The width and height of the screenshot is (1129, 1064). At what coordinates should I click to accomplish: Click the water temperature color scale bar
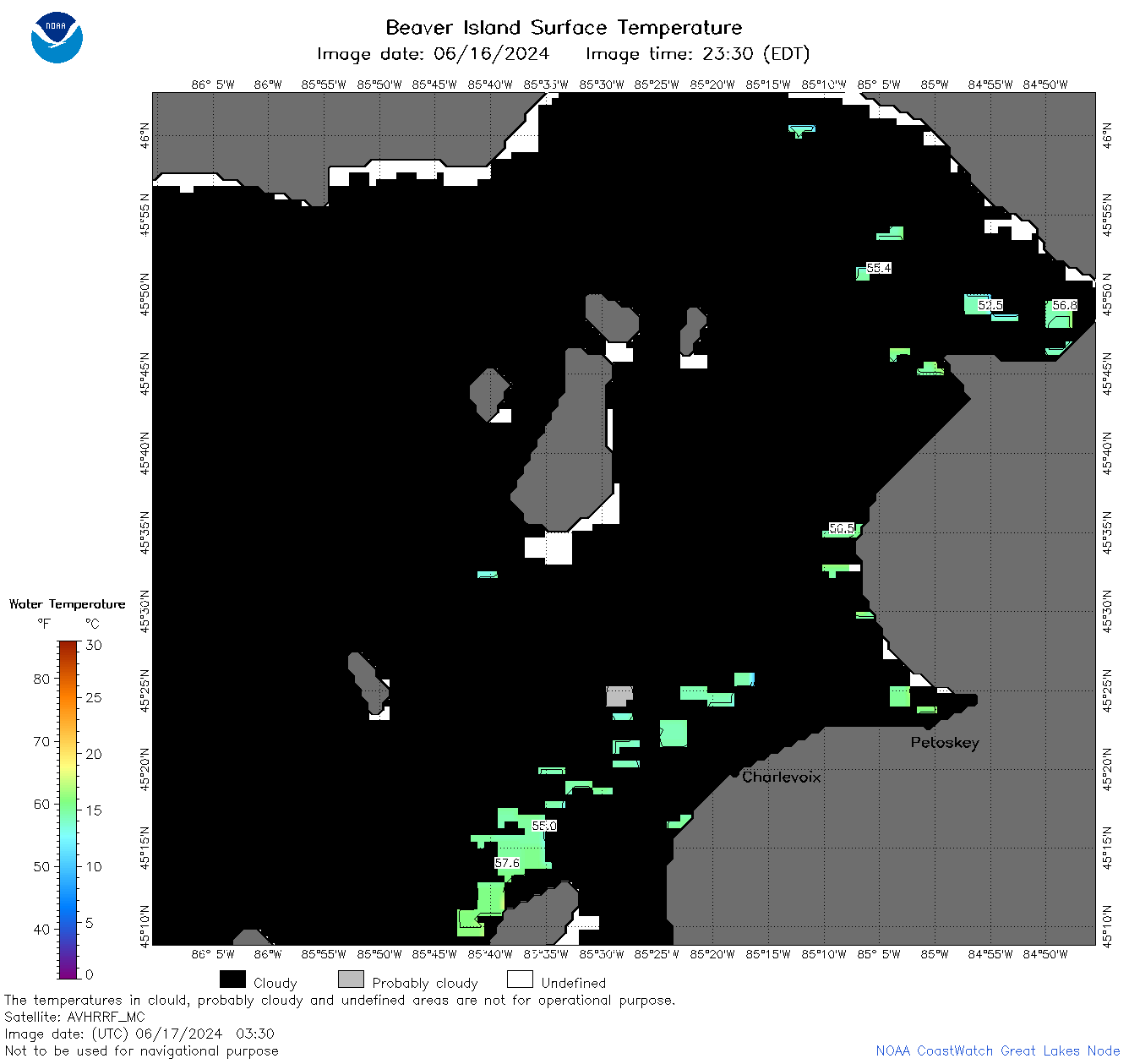click(68, 810)
